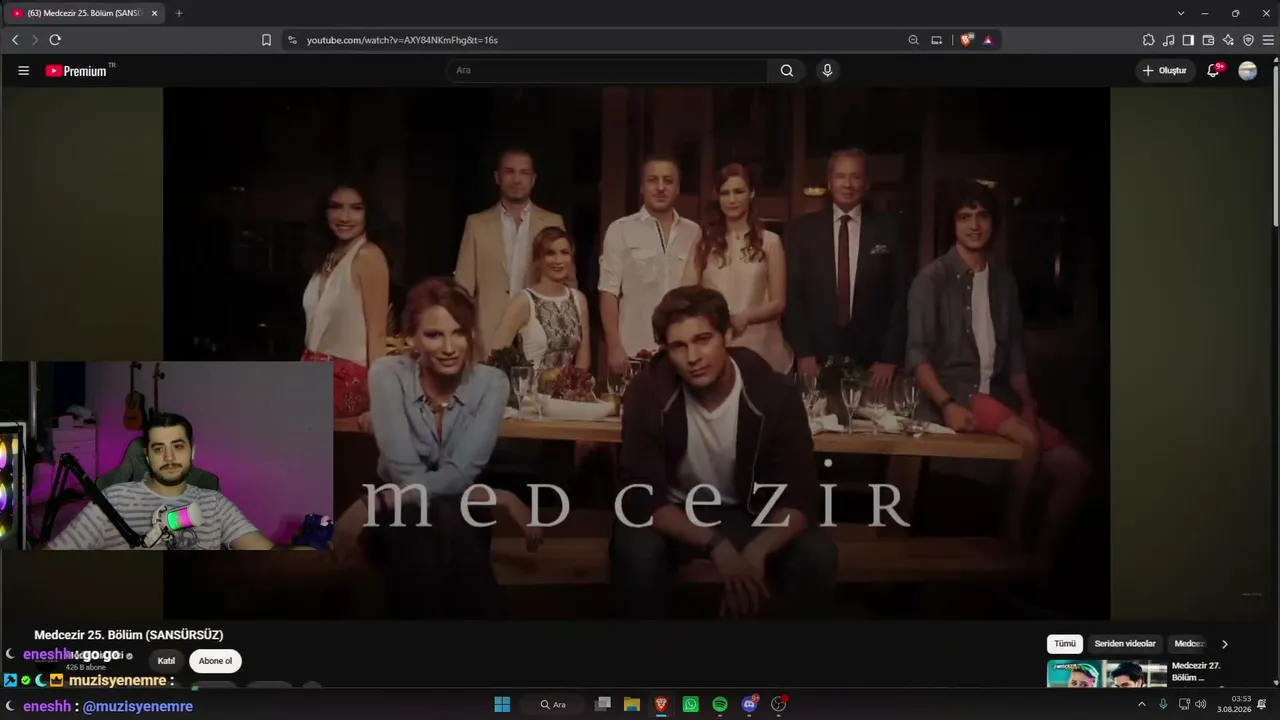
Task: Open WhatsApp from the taskbar
Action: 690,704
